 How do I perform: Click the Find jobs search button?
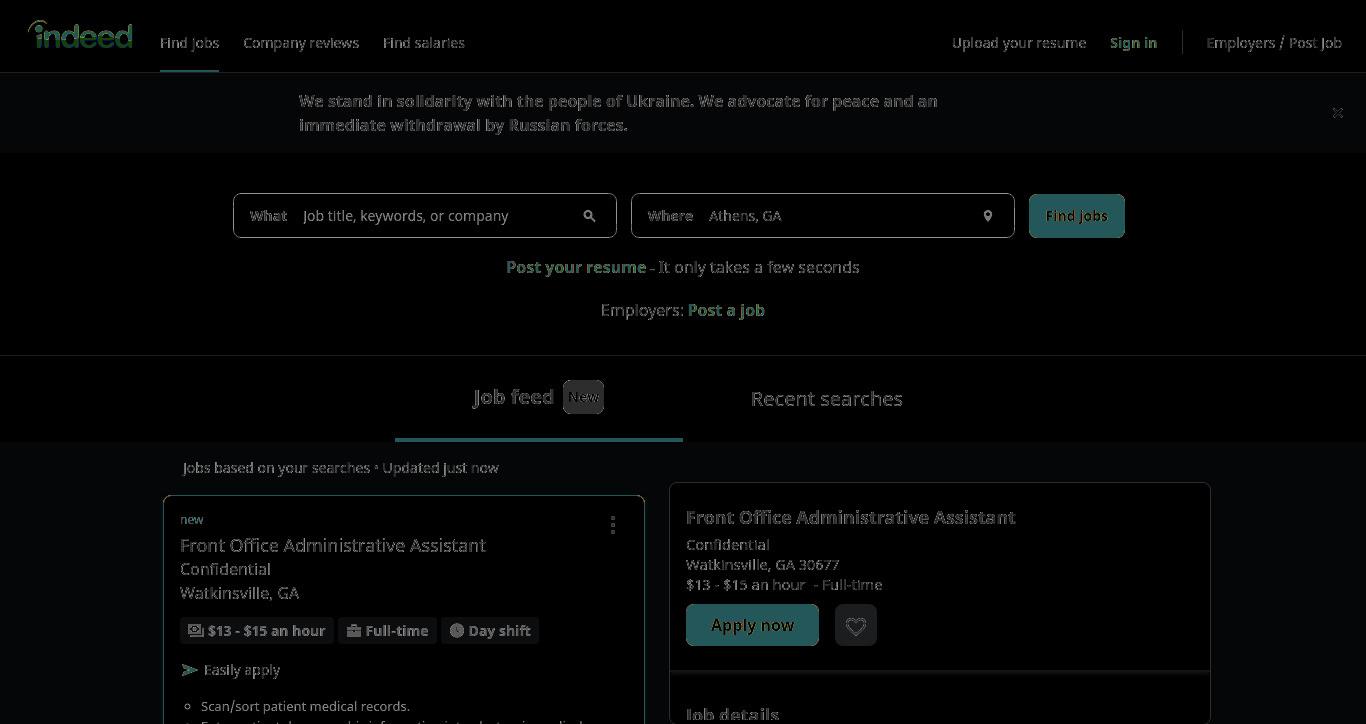(x=1077, y=216)
